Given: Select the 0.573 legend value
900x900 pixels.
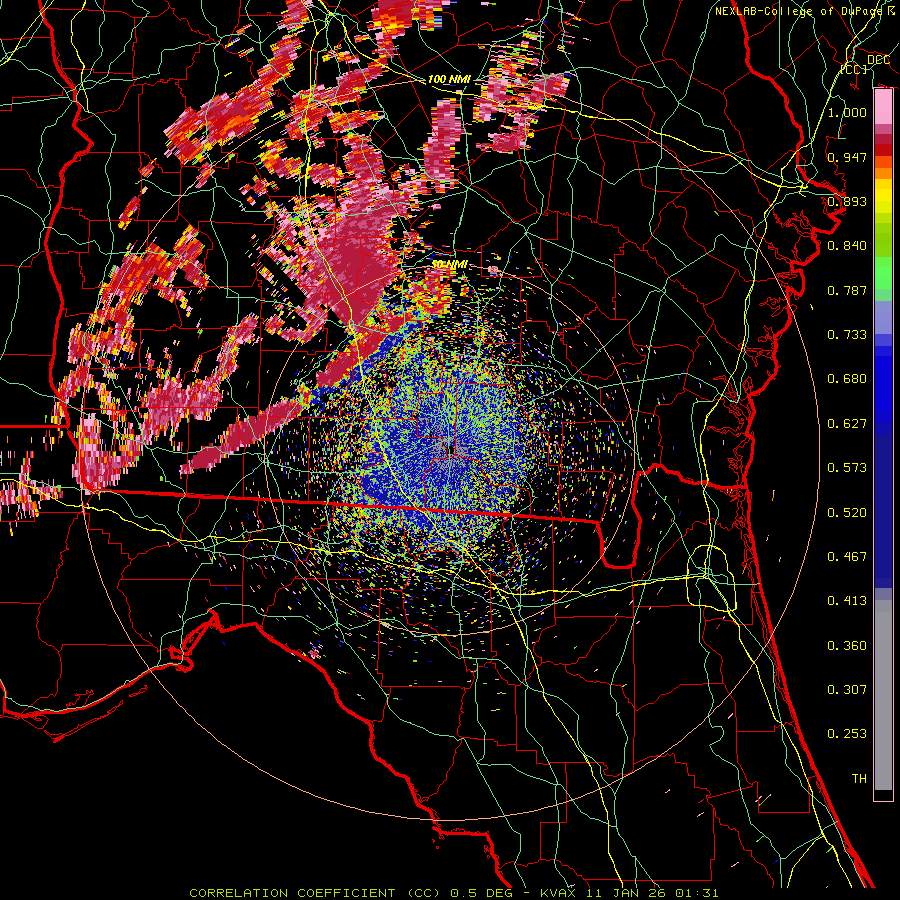Looking at the screenshot, I should [847, 468].
